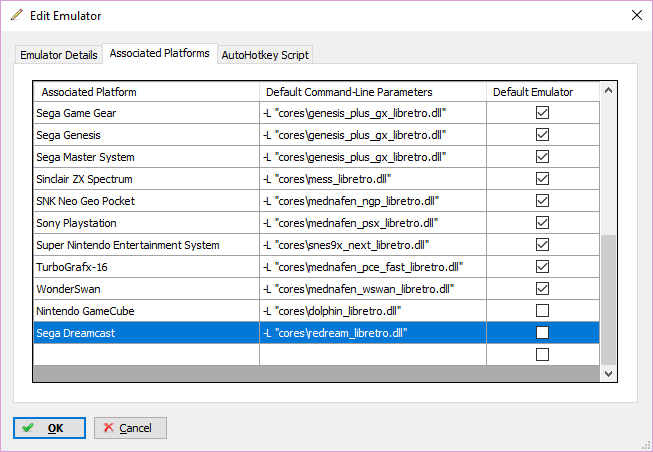Confirm changes with the OK button
This screenshot has width=653, height=452.
49,428
